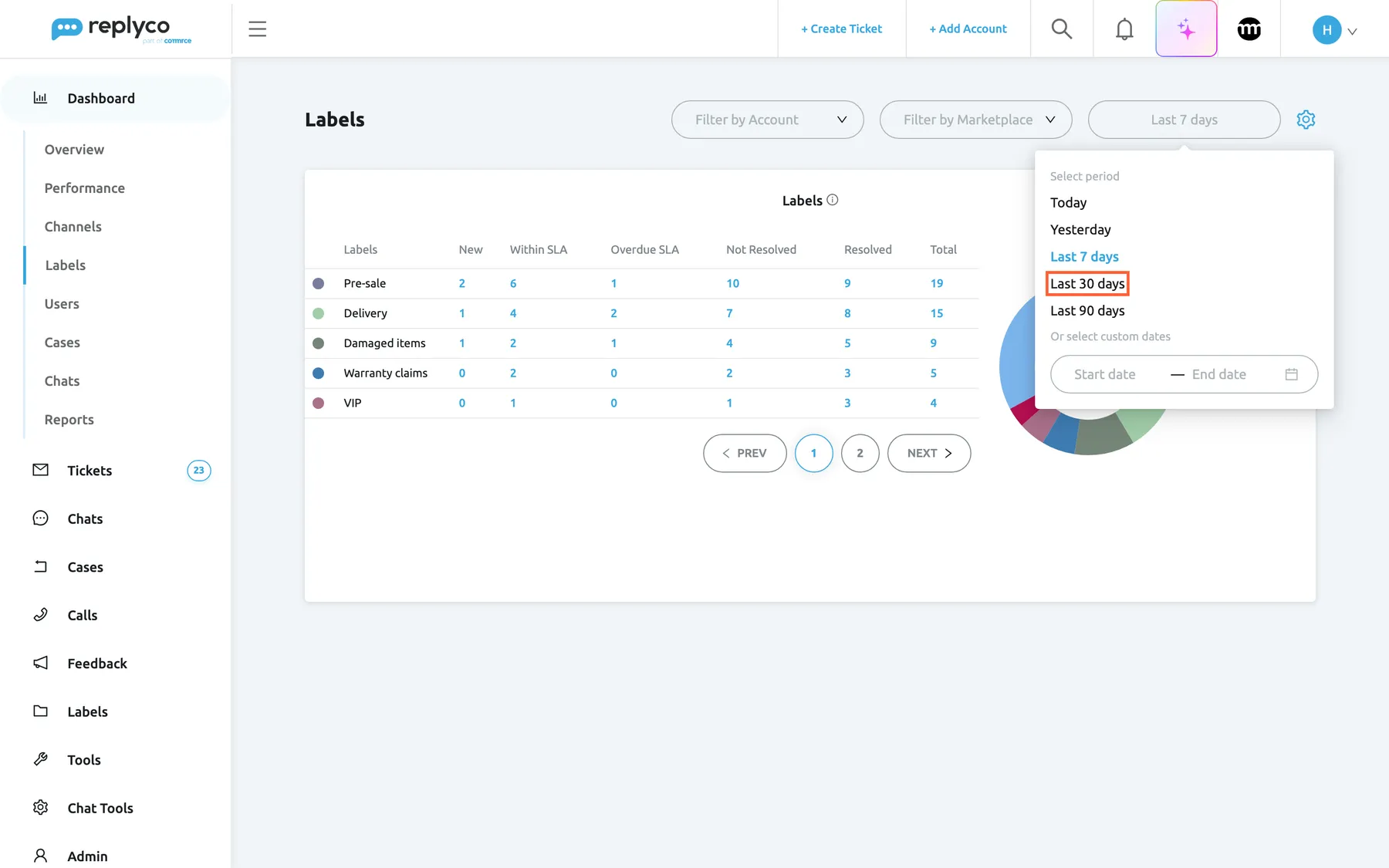
Task: Click the Pre-sale color dot
Action: click(318, 283)
